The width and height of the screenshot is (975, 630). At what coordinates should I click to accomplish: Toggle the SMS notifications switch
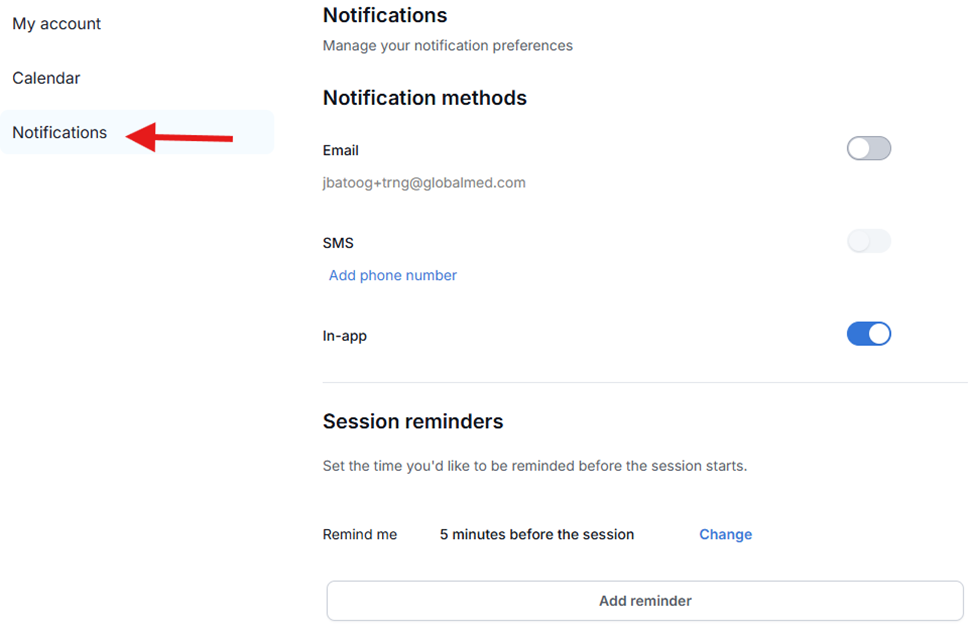coord(868,241)
